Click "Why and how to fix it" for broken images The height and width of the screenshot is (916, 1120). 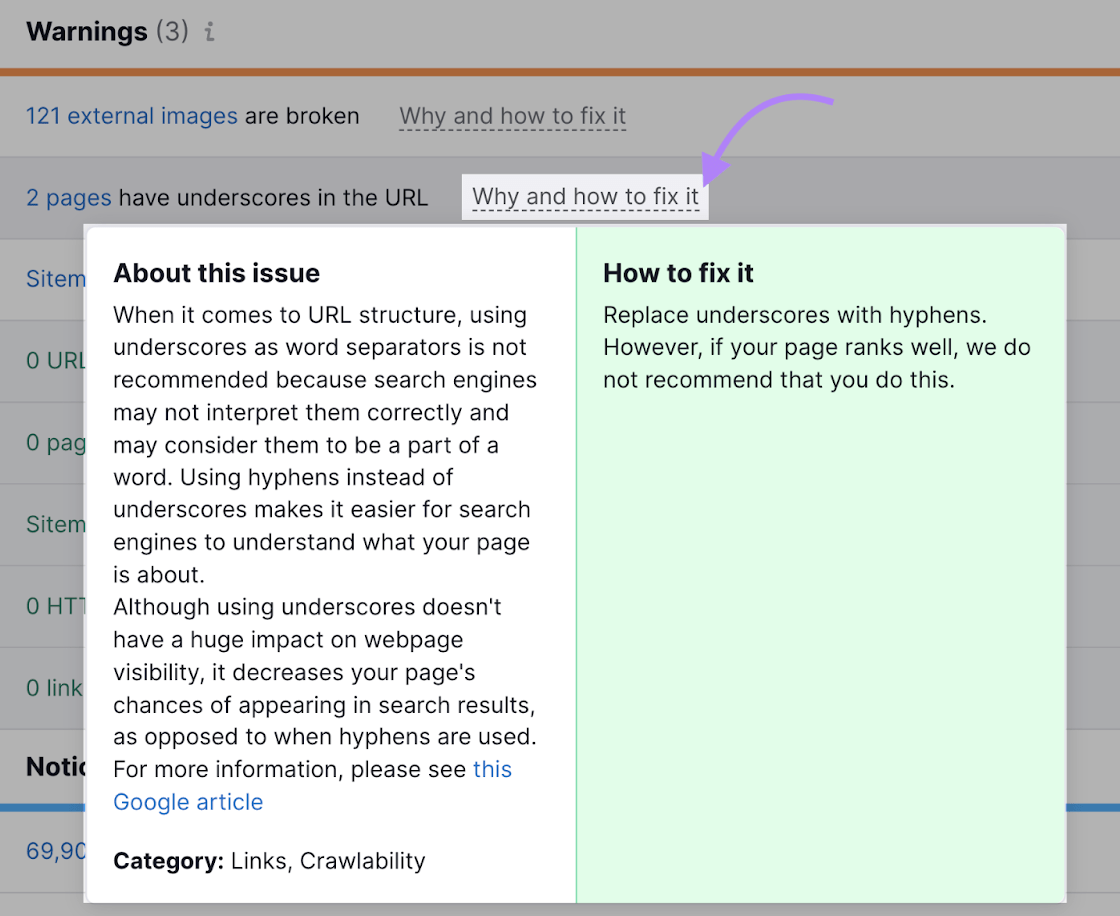(x=512, y=116)
